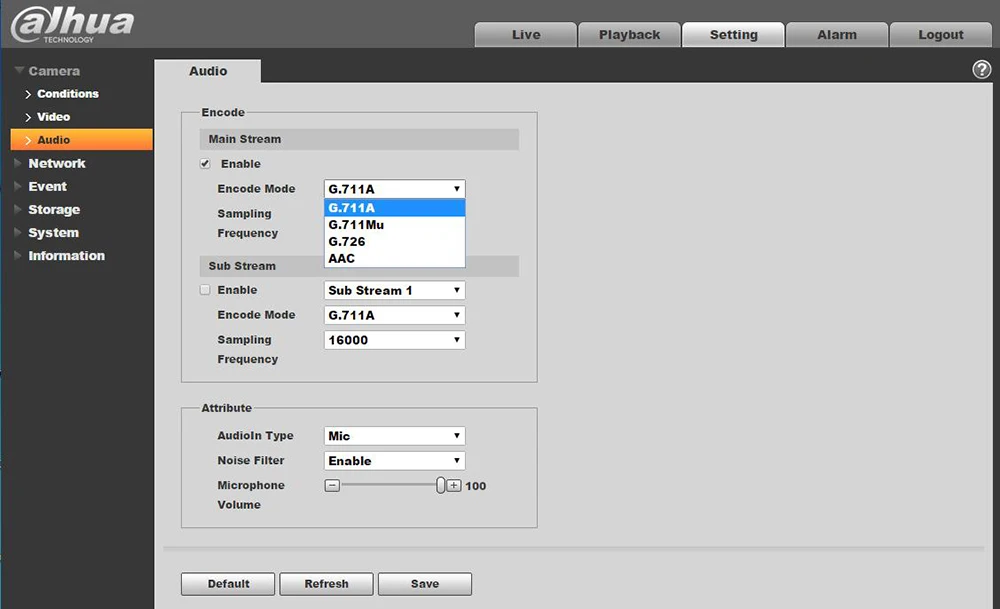The image size is (1000, 609).
Task: Choose G.726 encode option
Action: [394, 242]
